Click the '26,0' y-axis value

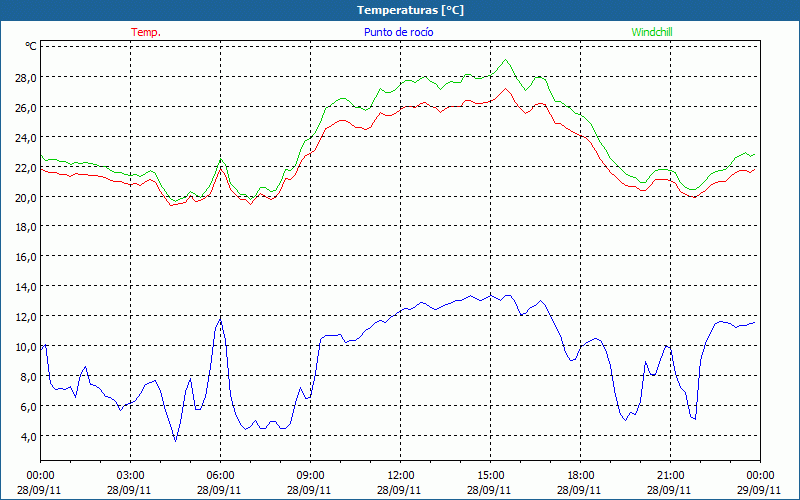tap(26, 108)
